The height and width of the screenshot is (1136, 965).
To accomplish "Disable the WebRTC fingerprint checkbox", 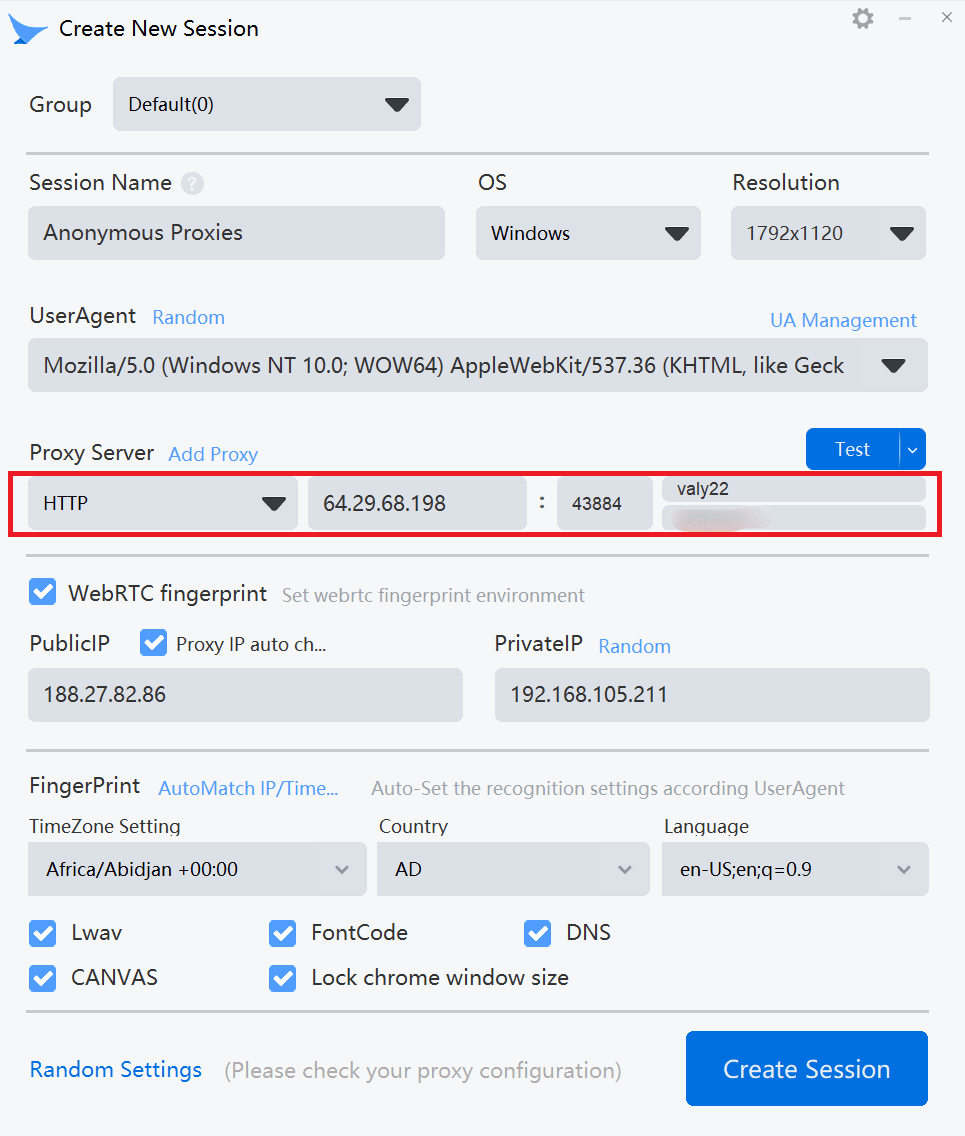I will [42, 592].
